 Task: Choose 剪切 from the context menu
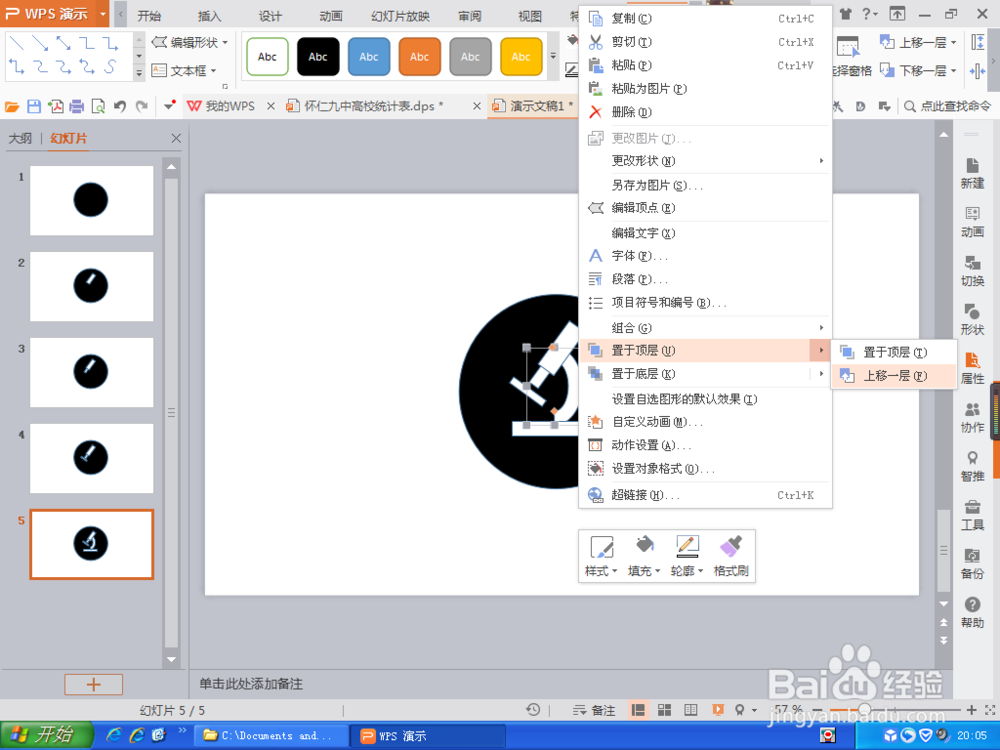click(x=705, y=42)
